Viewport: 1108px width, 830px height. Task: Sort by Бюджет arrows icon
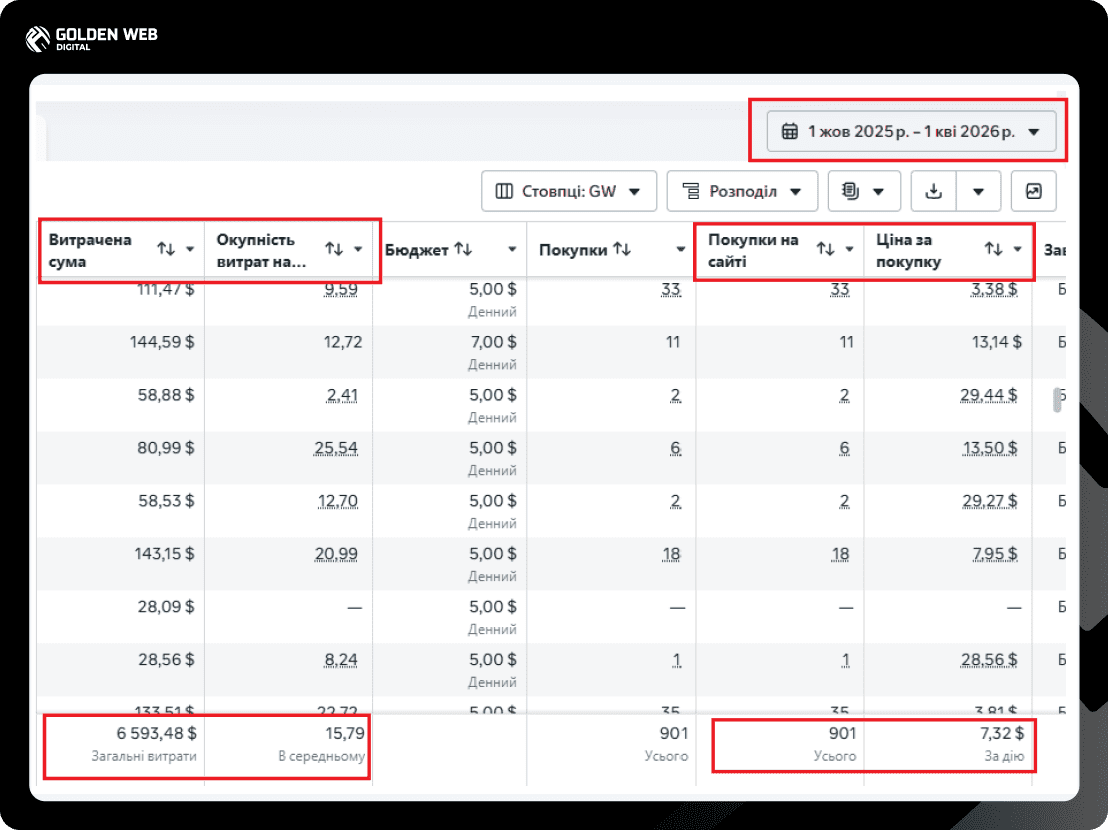(x=463, y=249)
